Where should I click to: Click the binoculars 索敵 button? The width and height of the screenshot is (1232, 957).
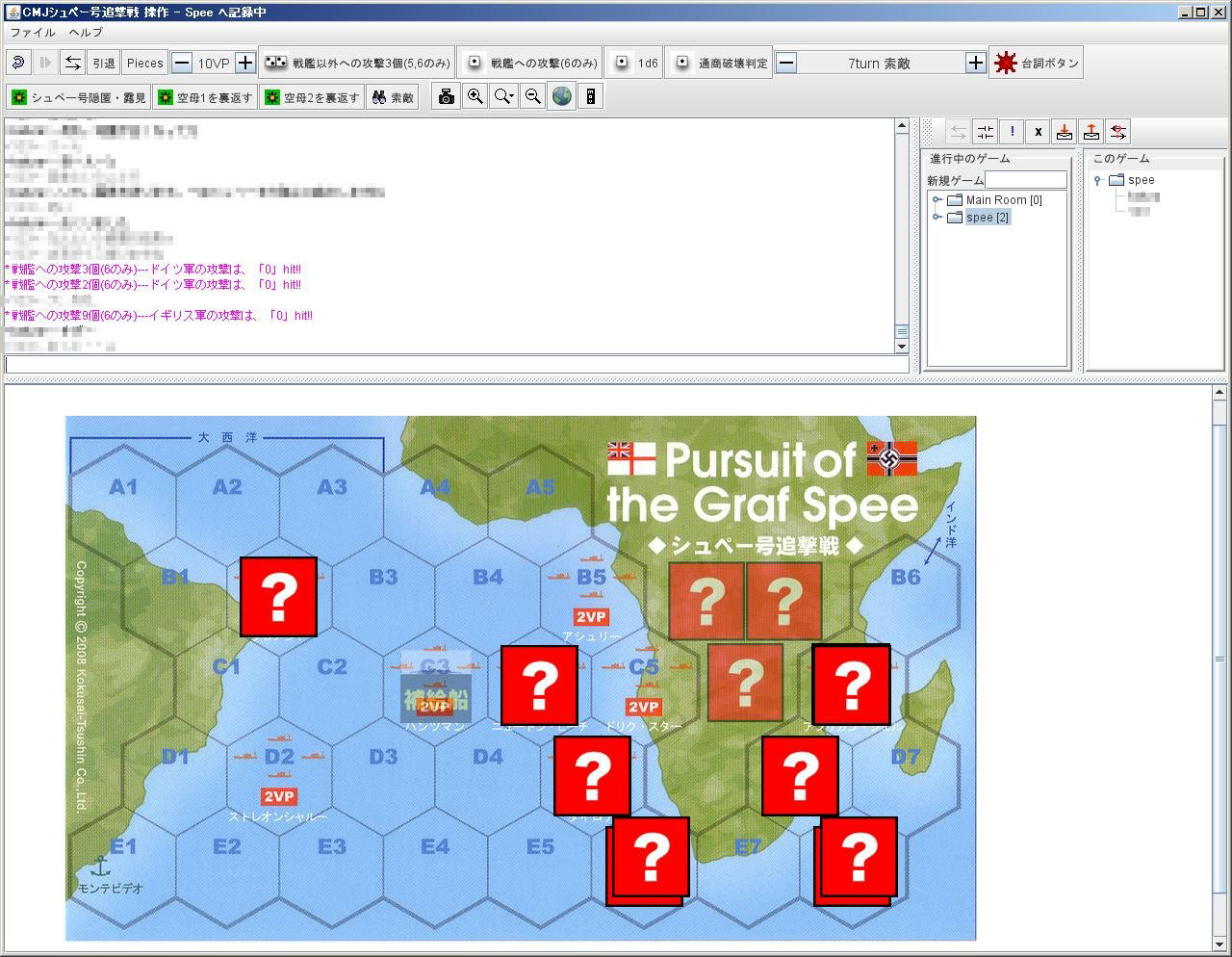393,97
